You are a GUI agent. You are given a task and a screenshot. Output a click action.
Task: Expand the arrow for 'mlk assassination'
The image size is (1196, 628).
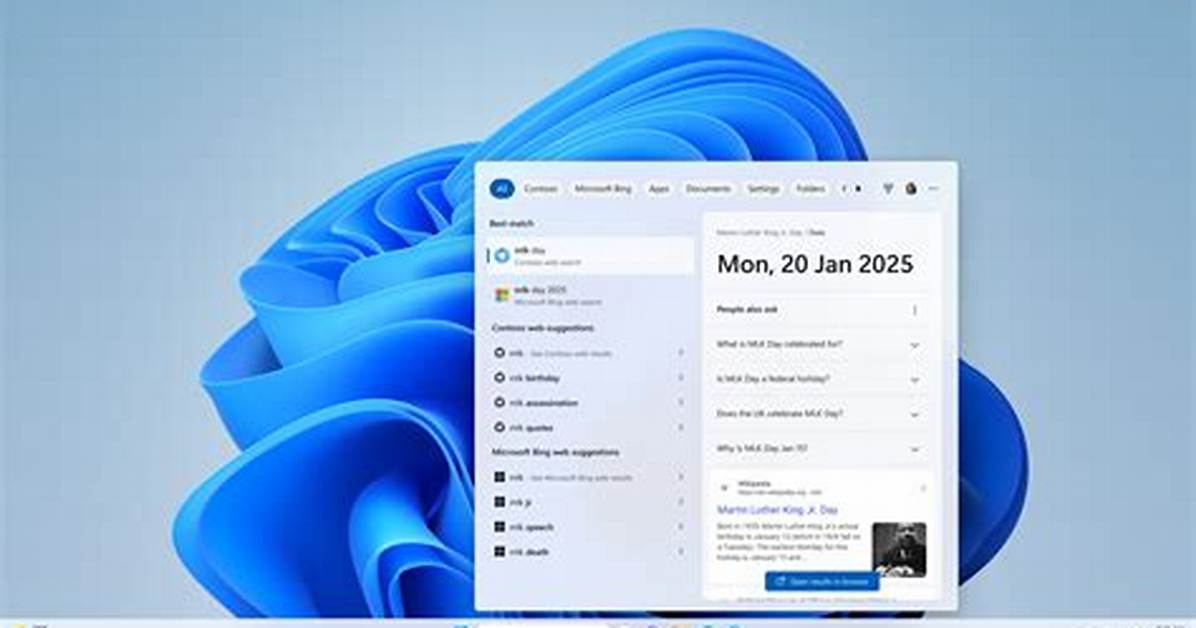pos(680,403)
